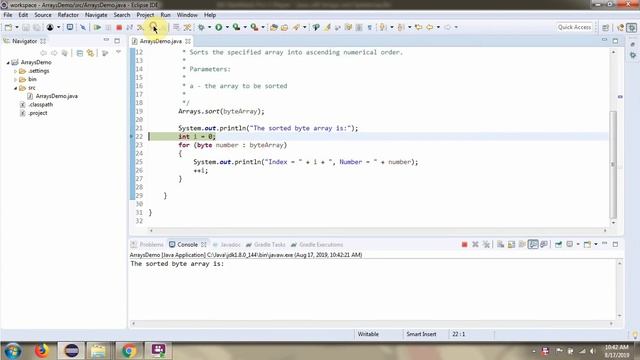Viewport: 640px width, 360px height.
Task: Switch to the Gradle Tasks tab
Action: tap(266, 244)
